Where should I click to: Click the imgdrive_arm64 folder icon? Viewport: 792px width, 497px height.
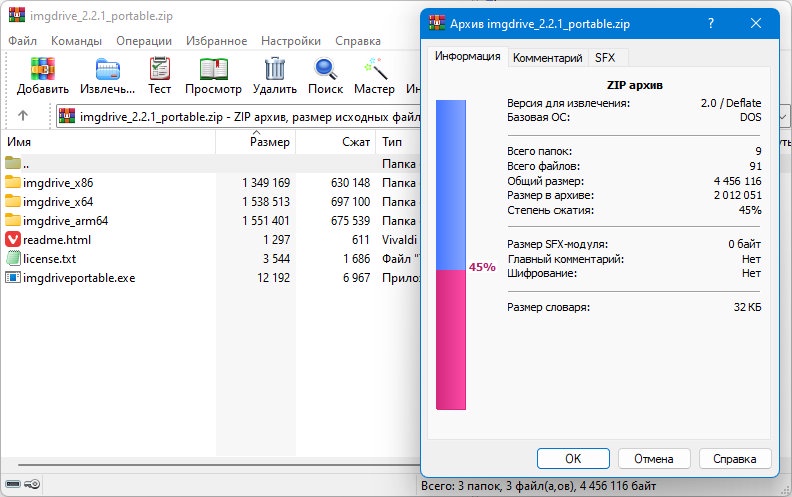point(13,220)
